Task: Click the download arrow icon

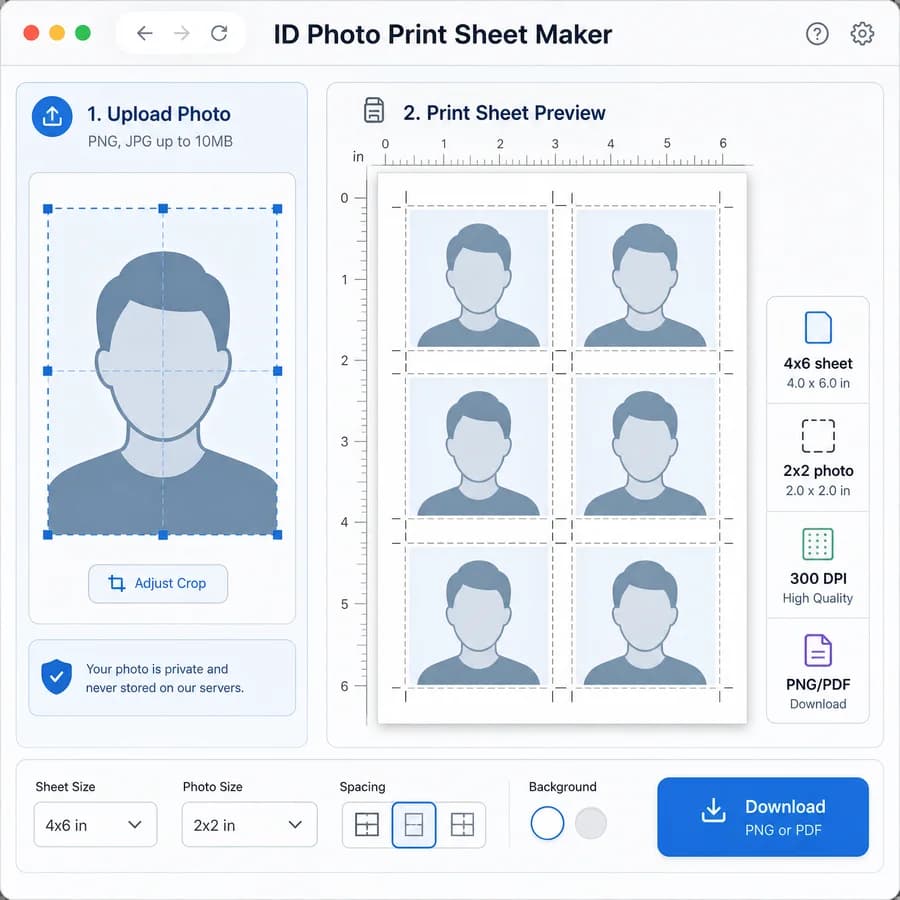Action: 713,810
